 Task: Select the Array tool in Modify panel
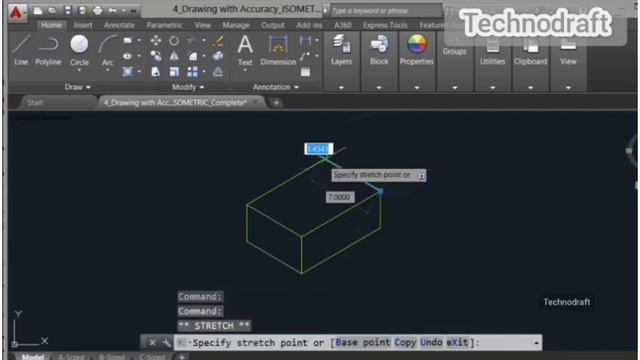pyautogui.click(x=192, y=72)
